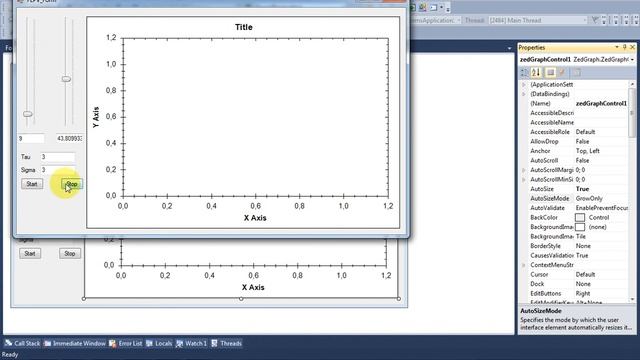This screenshot has height=360, width=640.
Task: Click the left trackbar slider thumb
Action: coord(28,114)
